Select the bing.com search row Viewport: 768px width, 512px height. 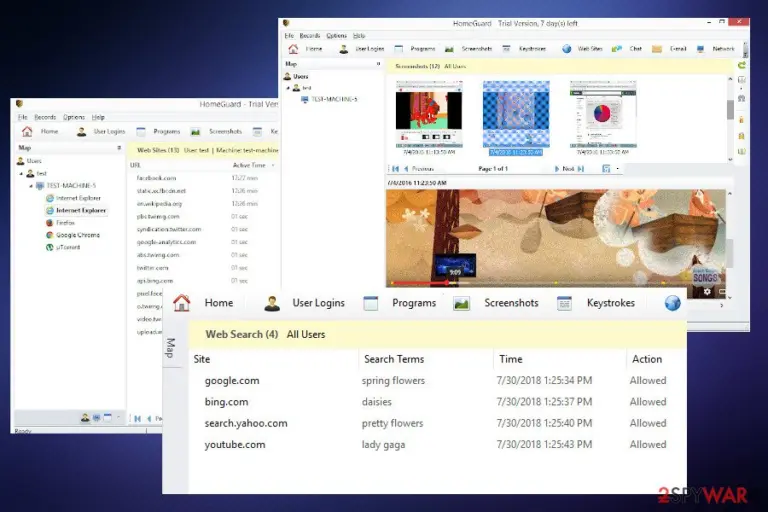point(436,402)
